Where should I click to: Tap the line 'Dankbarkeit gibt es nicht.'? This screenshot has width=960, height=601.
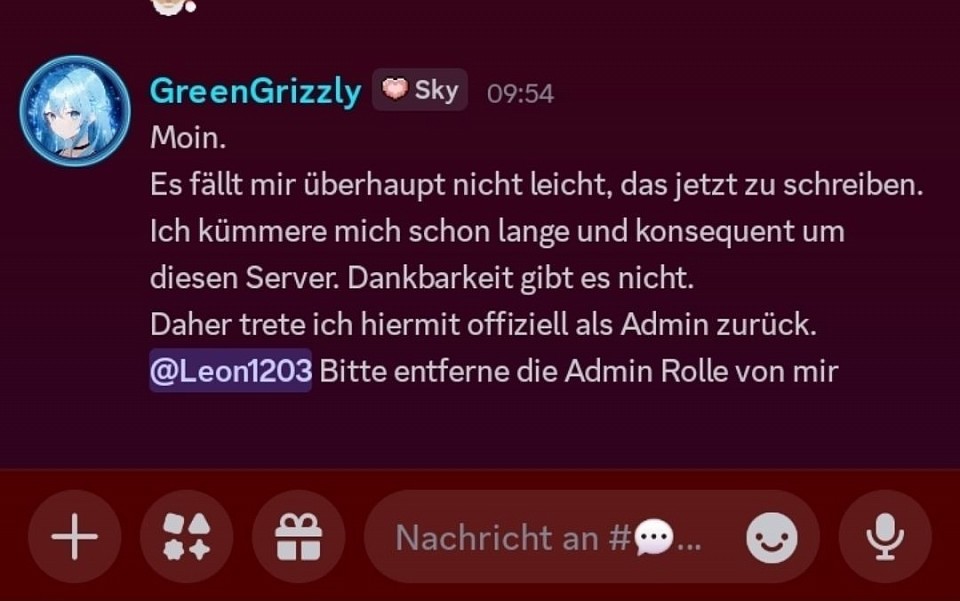[x=520, y=278]
